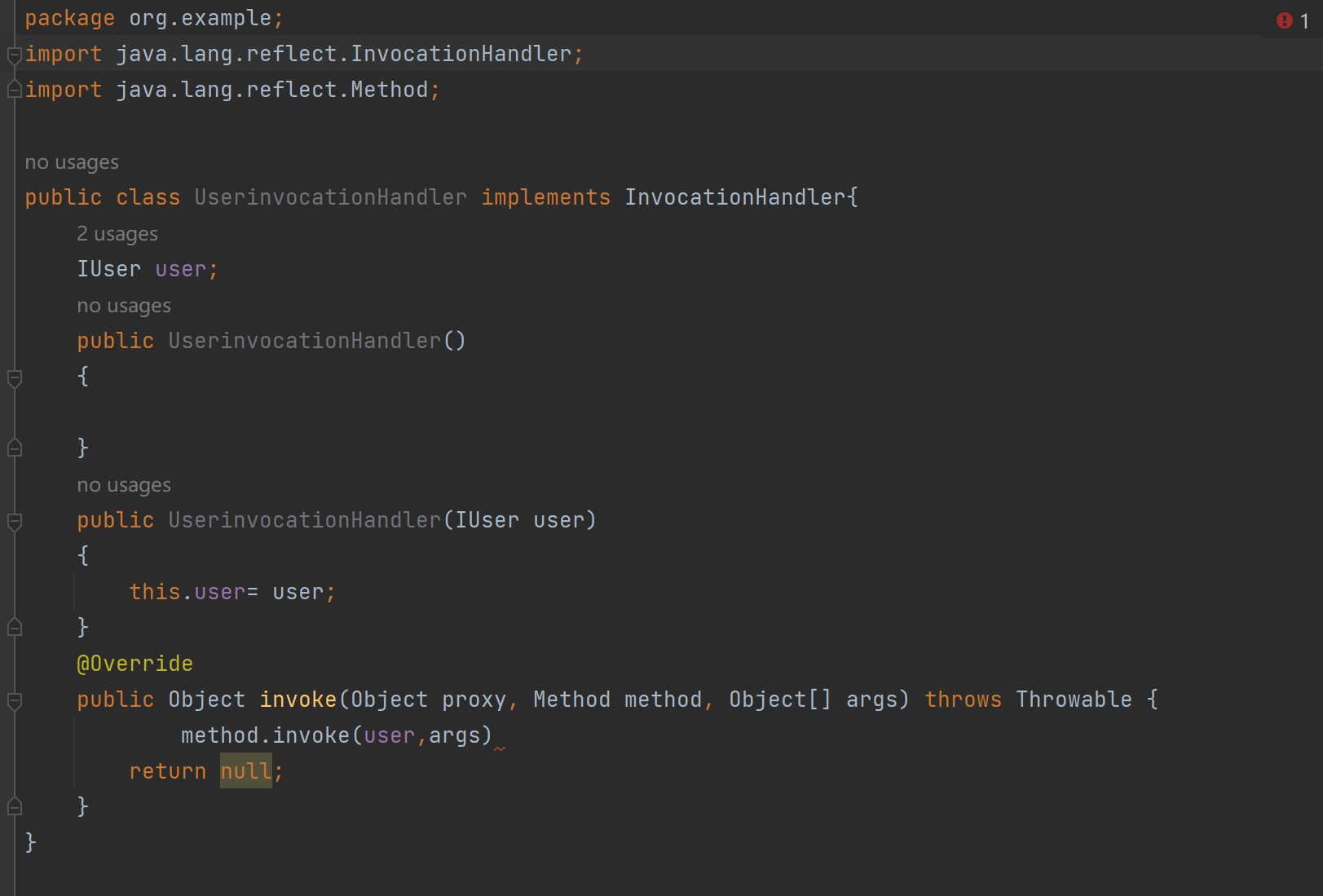Screen dimensions: 1323x896
Task: Click the fold end marker of invoke method
Action: coord(14,806)
